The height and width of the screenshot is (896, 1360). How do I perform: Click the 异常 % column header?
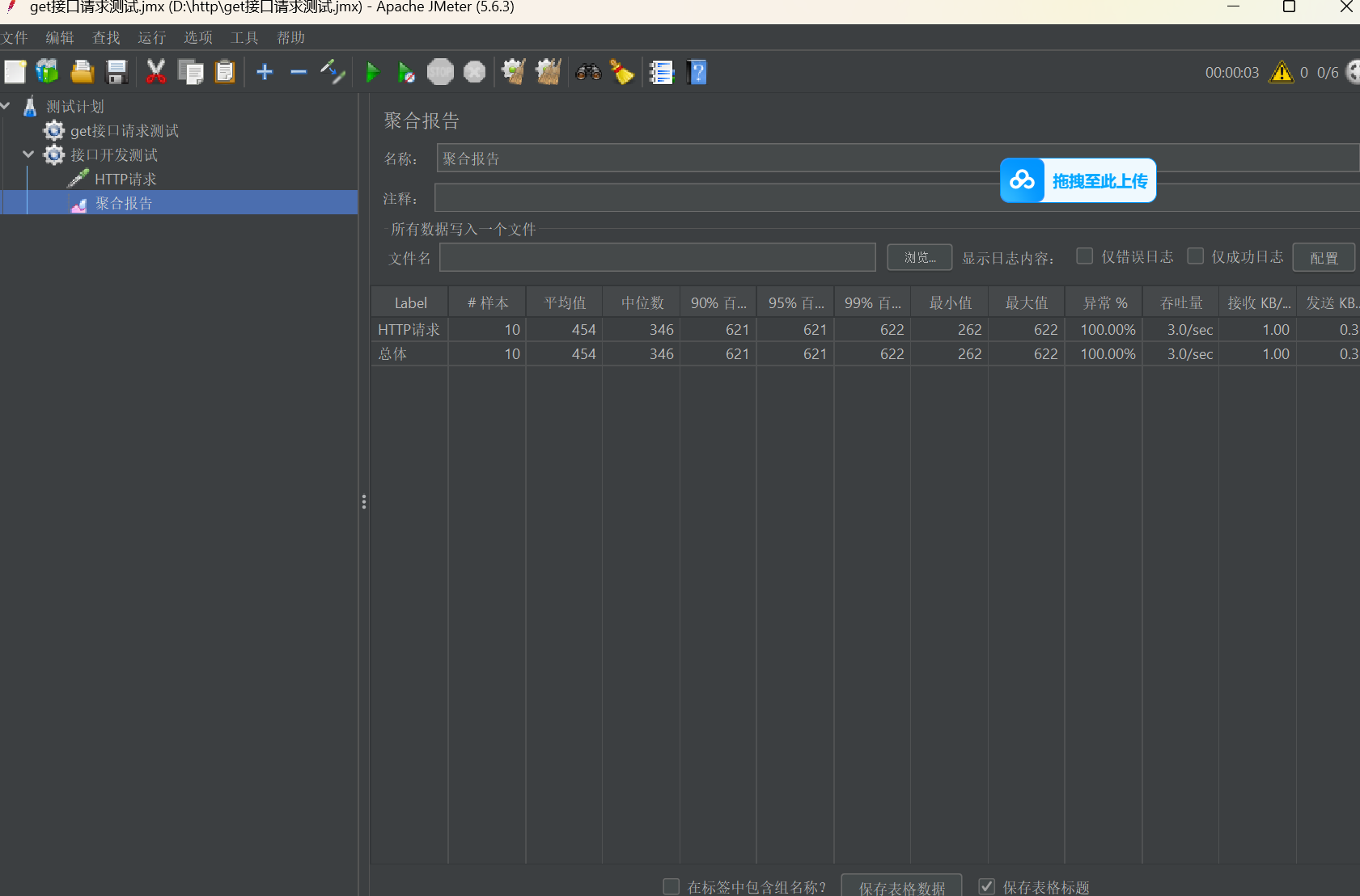pyautogui.click(x=1104, y=302)
